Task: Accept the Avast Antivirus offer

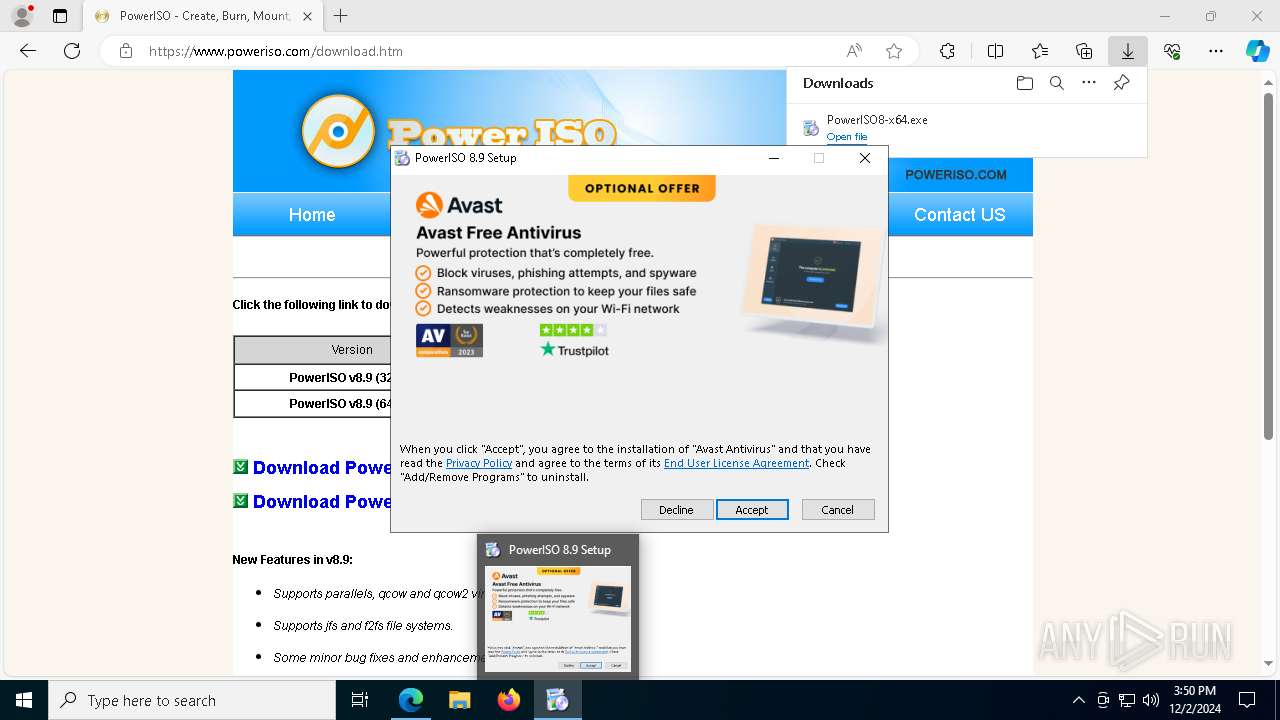Action: pos(752,510)
